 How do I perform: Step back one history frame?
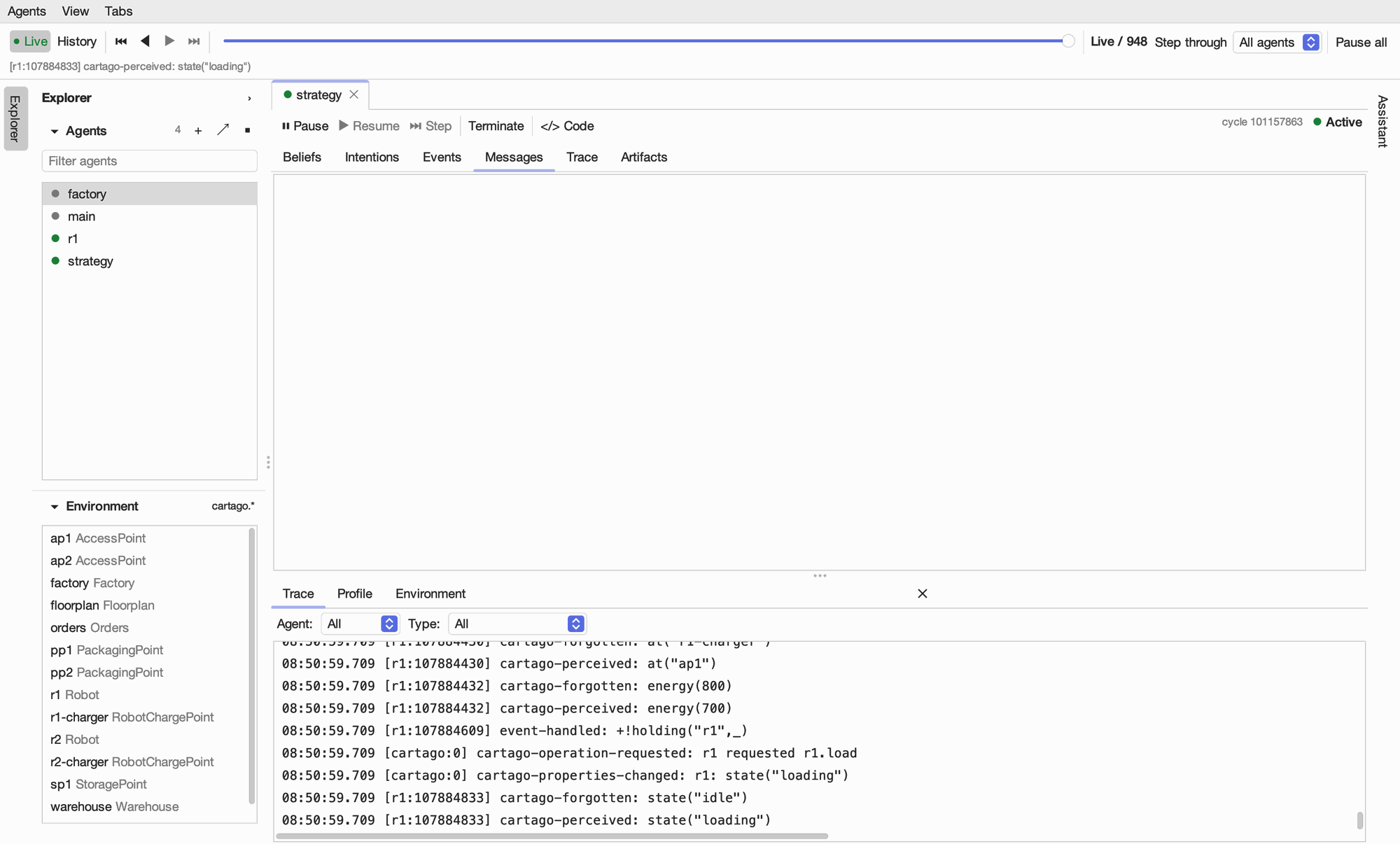pyautogui.click(x=145, y=41)
